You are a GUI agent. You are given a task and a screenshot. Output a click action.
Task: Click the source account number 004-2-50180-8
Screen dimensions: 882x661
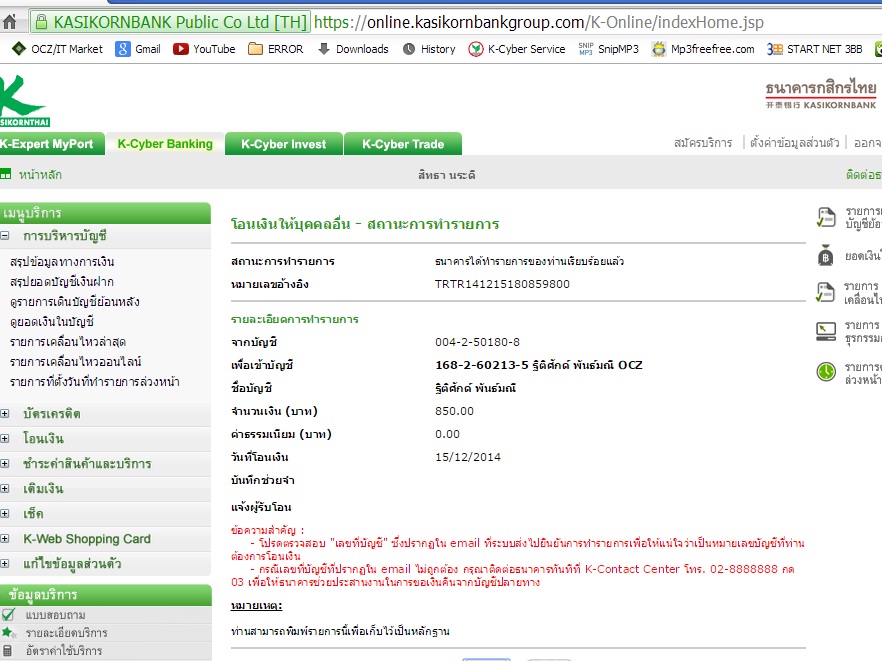(477, 342)
